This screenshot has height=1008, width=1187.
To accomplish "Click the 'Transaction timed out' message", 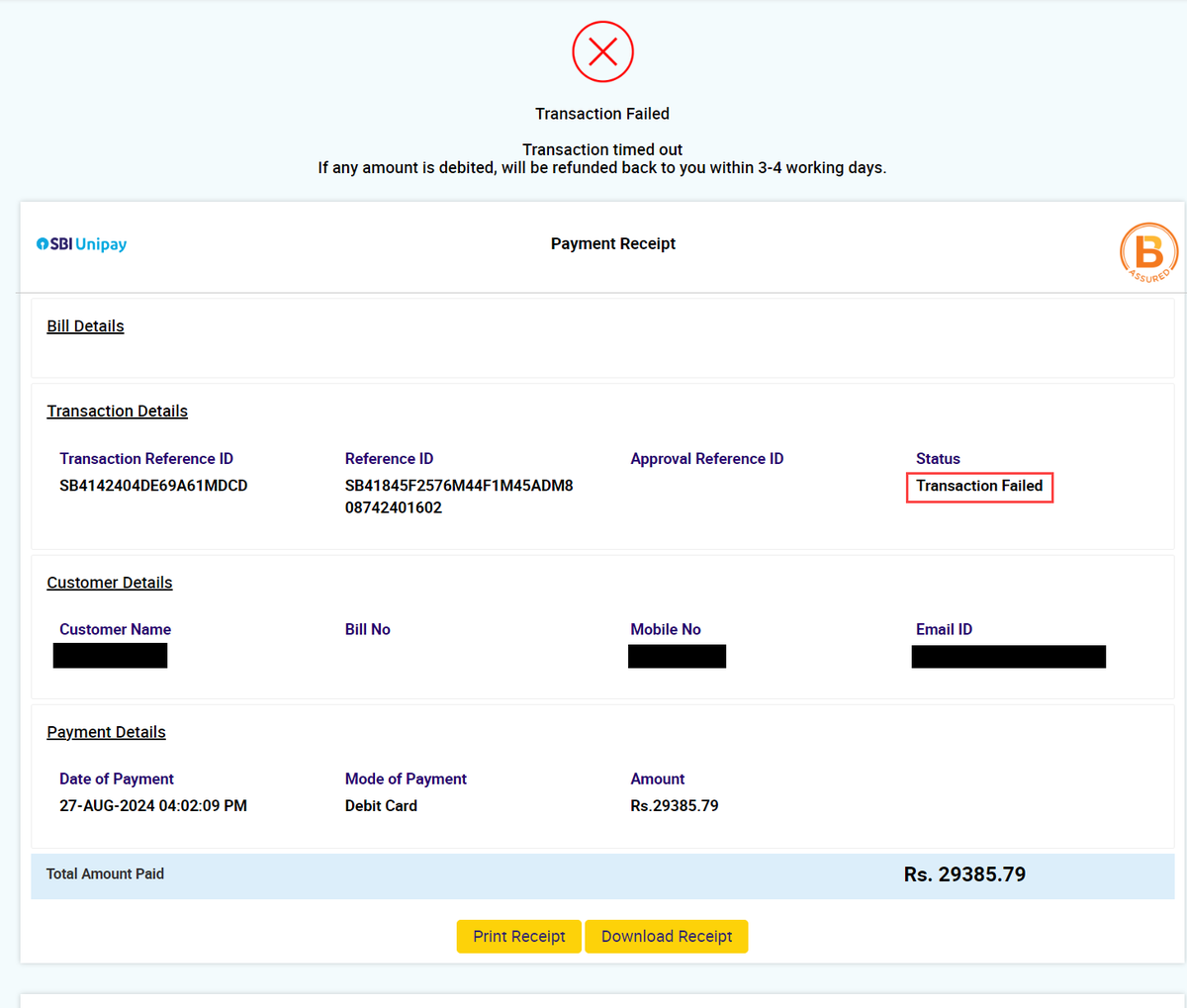I will coord(602,149).
